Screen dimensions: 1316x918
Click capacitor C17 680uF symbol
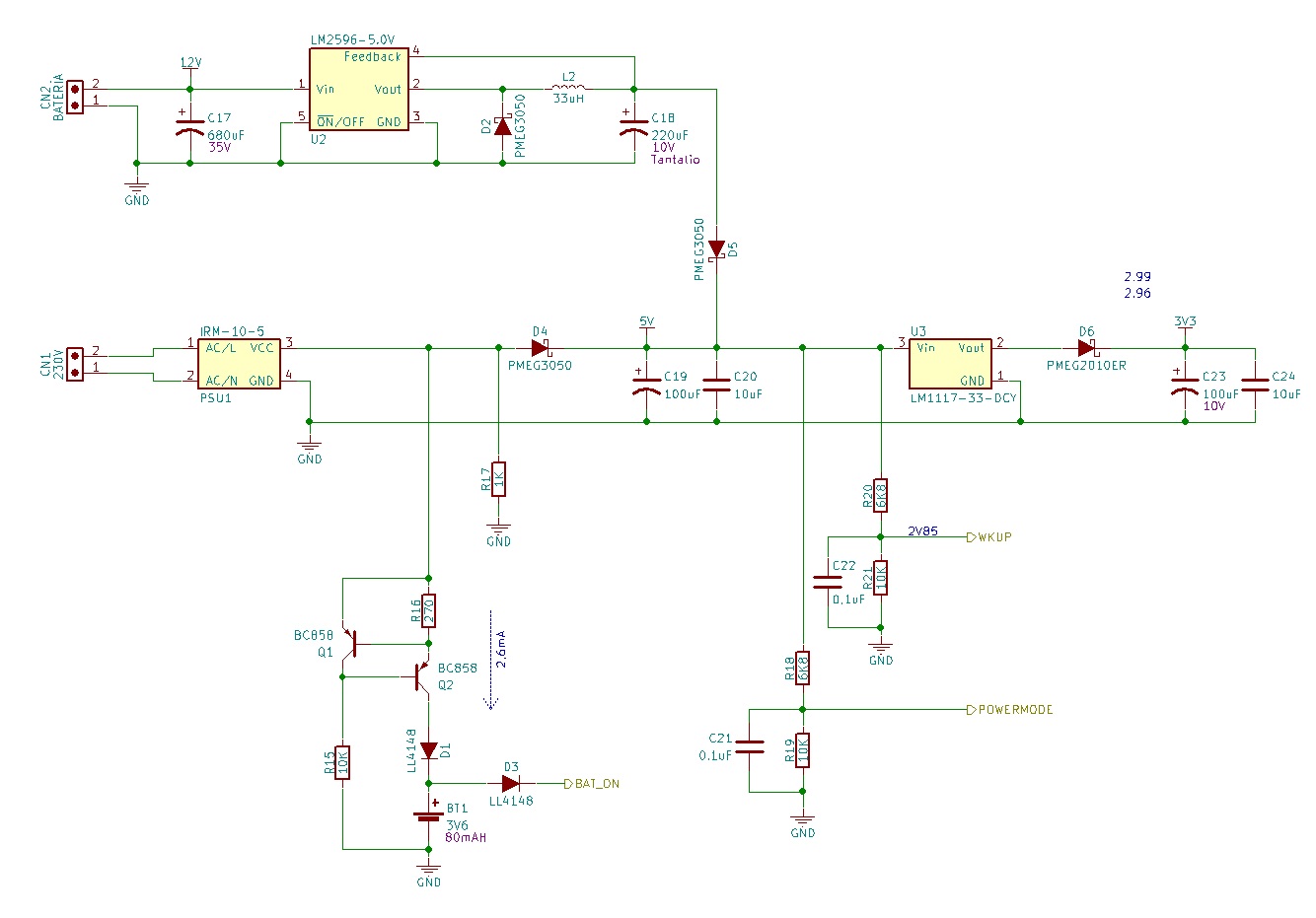tap(189, 126)
